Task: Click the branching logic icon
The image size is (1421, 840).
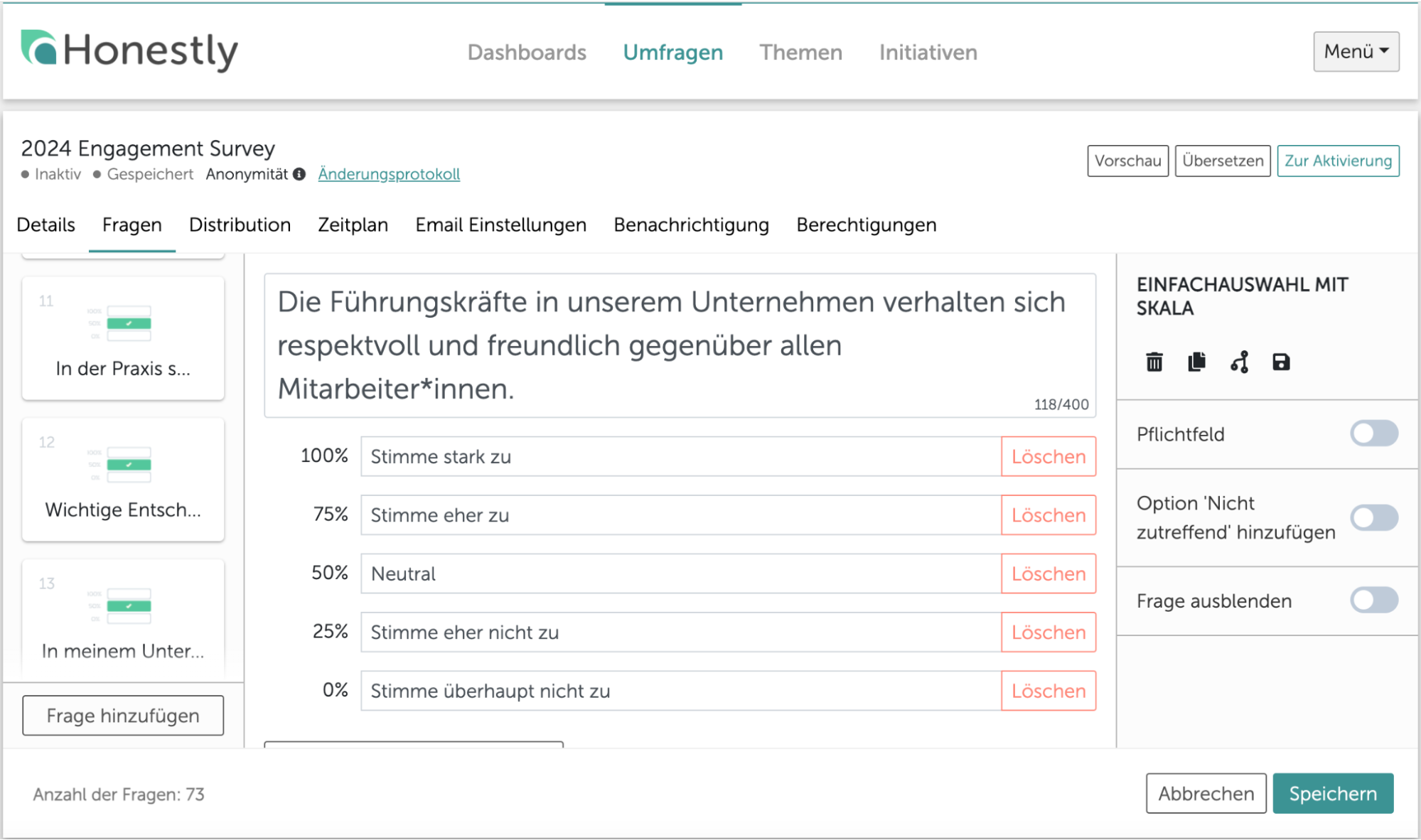Action: pyautogui.click(x=1239, y=362)
